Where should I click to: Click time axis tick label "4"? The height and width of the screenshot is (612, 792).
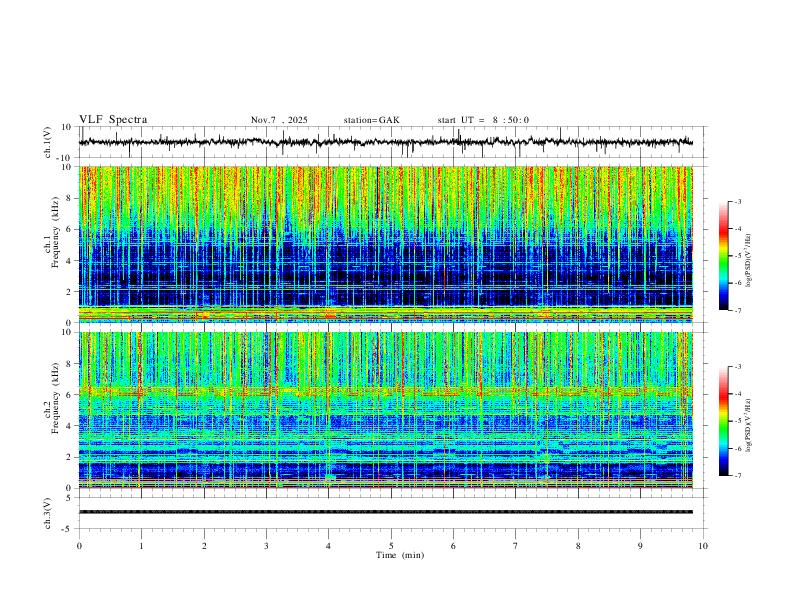tap(328, 546)
